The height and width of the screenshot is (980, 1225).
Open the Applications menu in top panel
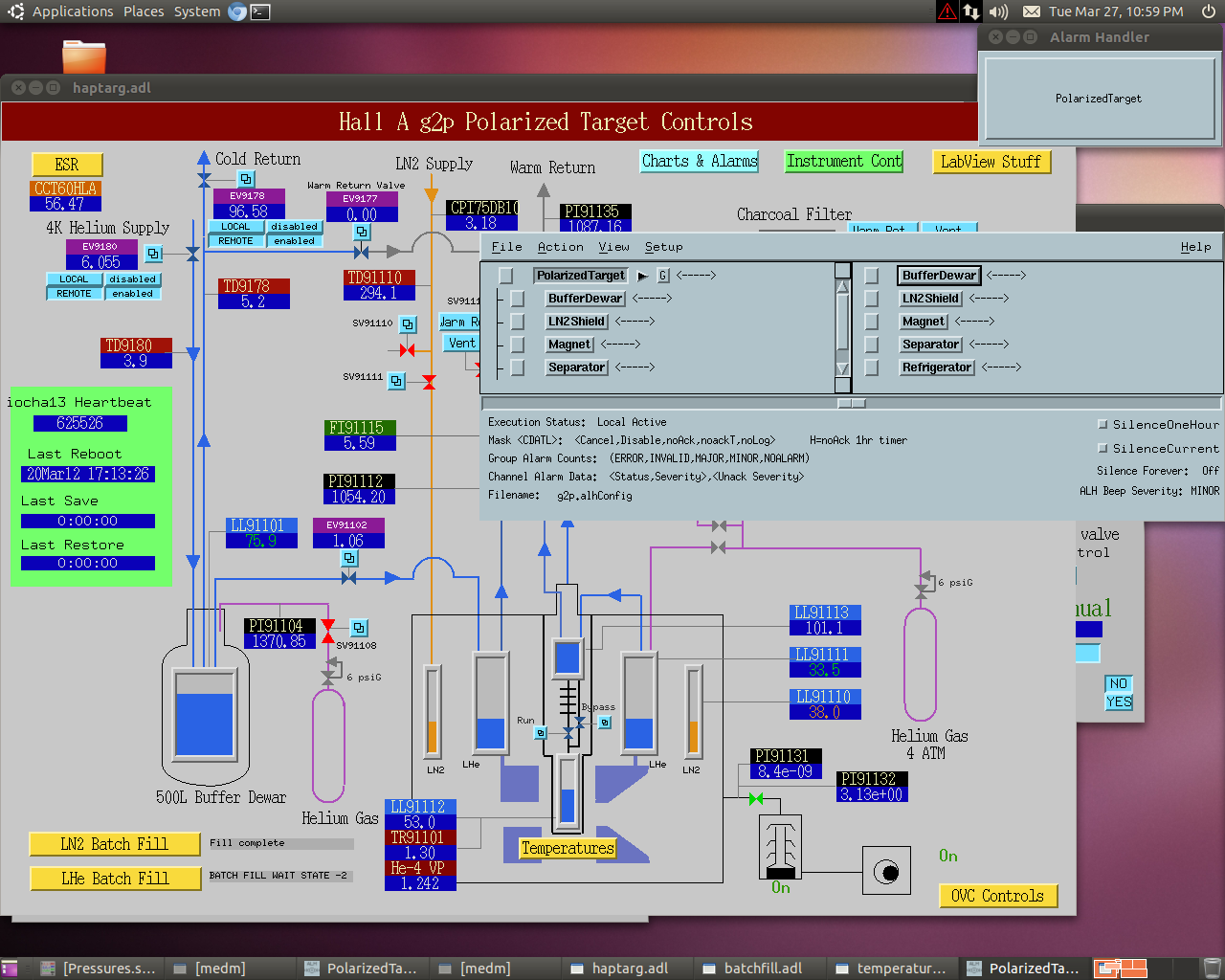pyautogui.click(x=73, y=11)
